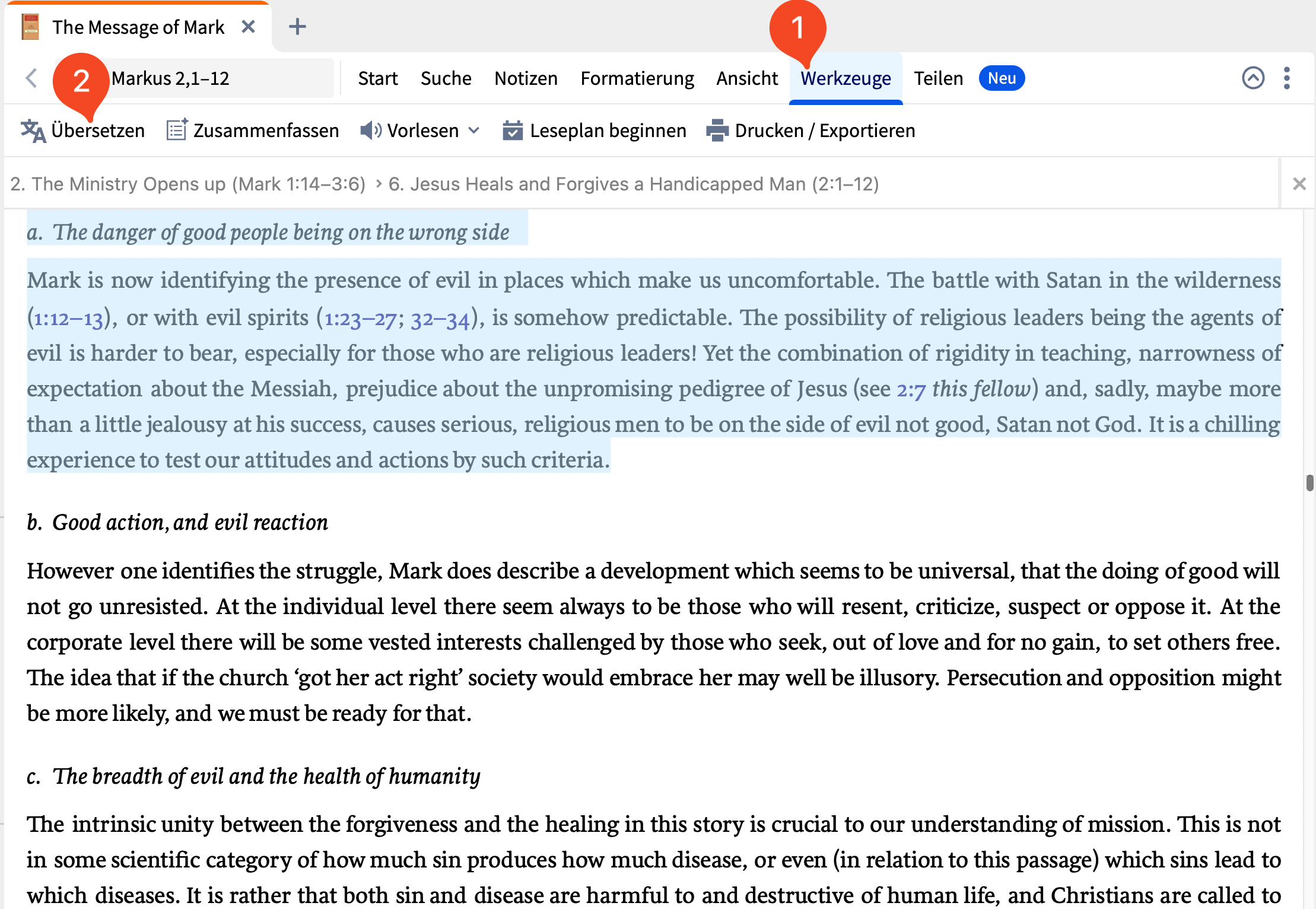Click the Vorlesen speaker icon
Image resolution: width=1316 pixels, height=909 pixels.
click(x=371, y=131)
